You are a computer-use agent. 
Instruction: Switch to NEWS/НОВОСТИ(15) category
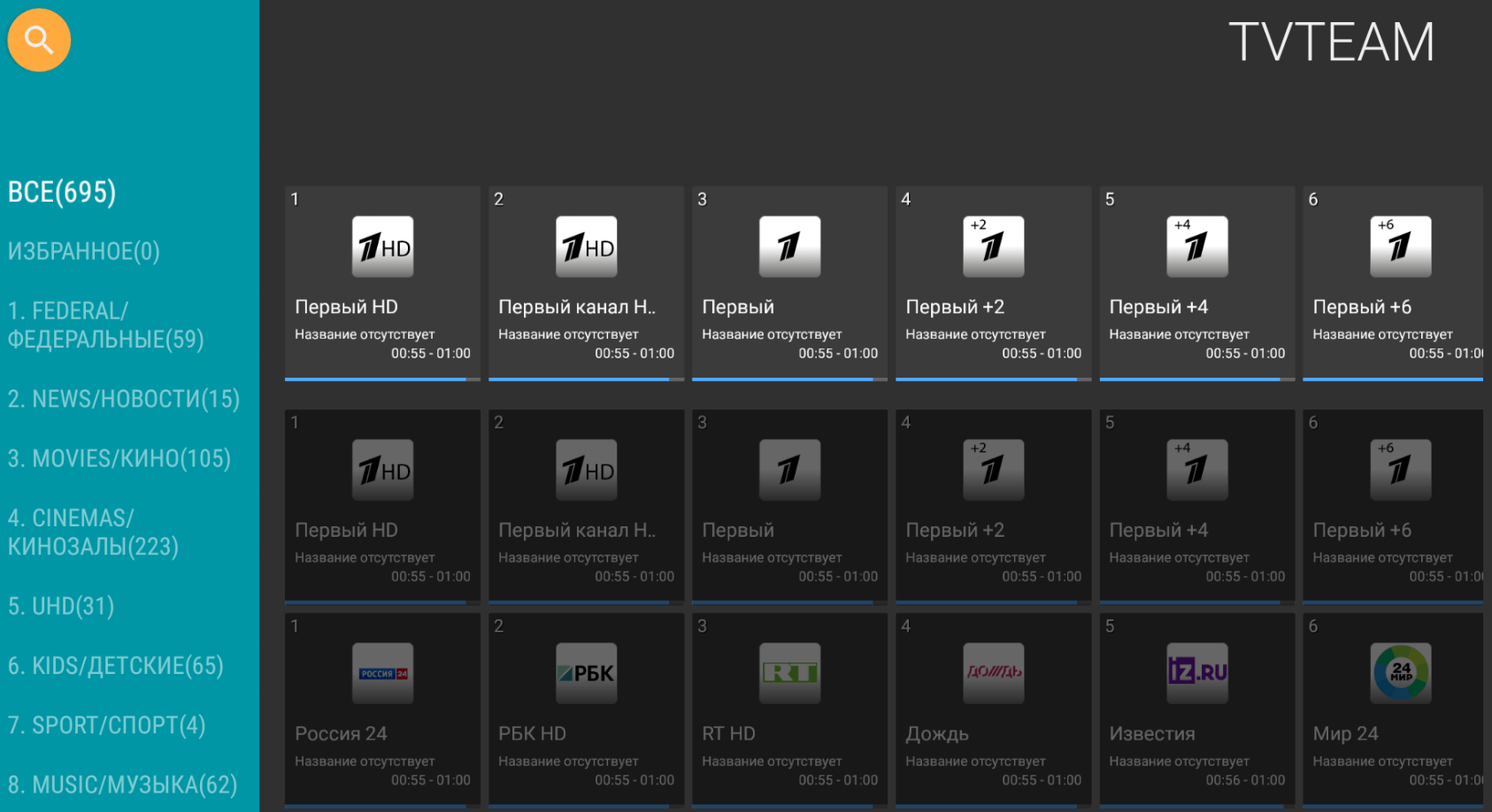[124, 399]
